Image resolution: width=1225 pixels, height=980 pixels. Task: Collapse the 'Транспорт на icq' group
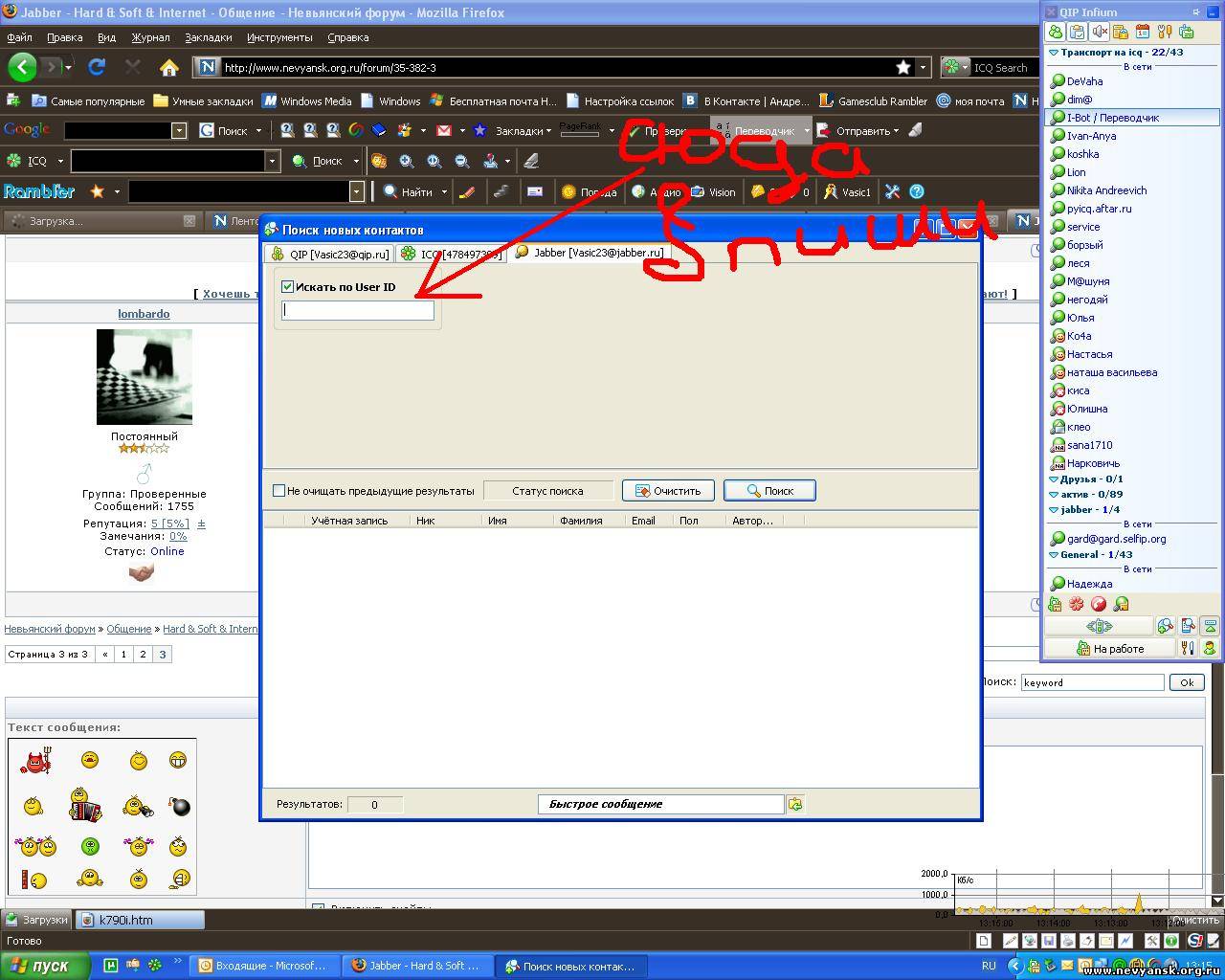[x=1054, y=53]
